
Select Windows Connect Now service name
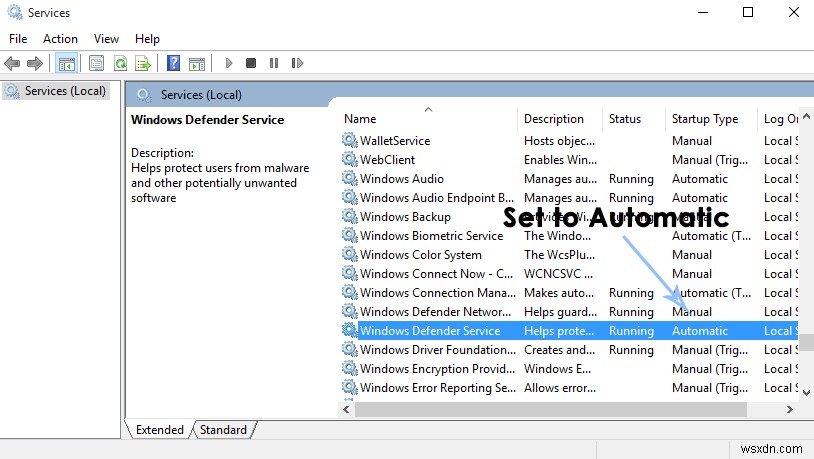coord(436,274)
